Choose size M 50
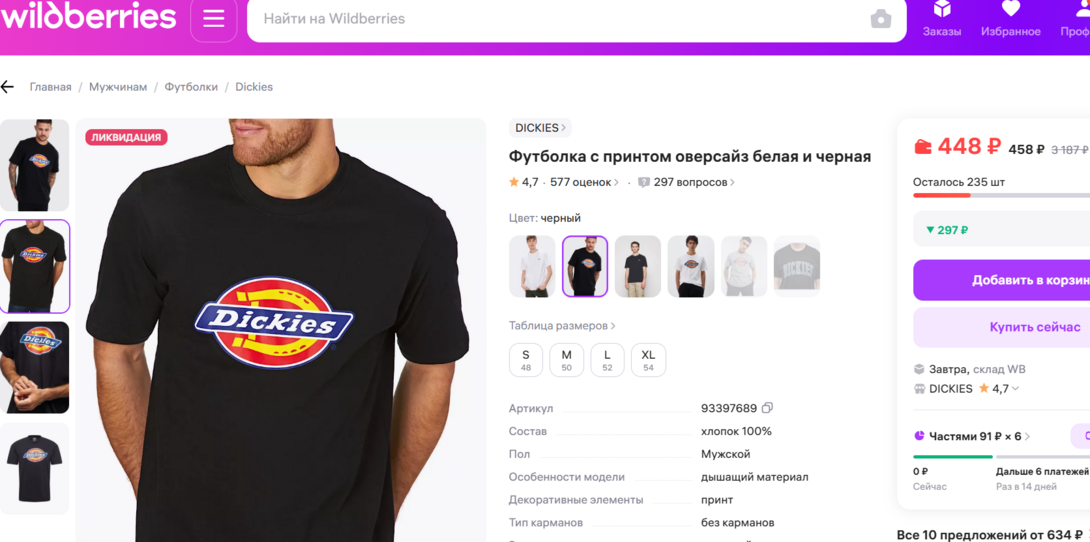The image size is (1090, 542). 566,360
